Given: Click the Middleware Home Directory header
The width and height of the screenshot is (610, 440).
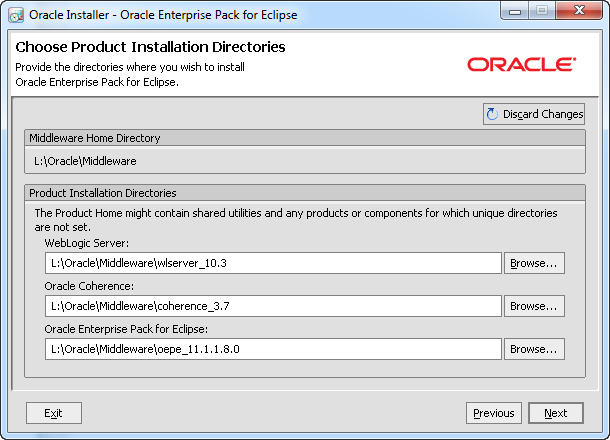Looking at the screenshot, I should click(305, 138).
